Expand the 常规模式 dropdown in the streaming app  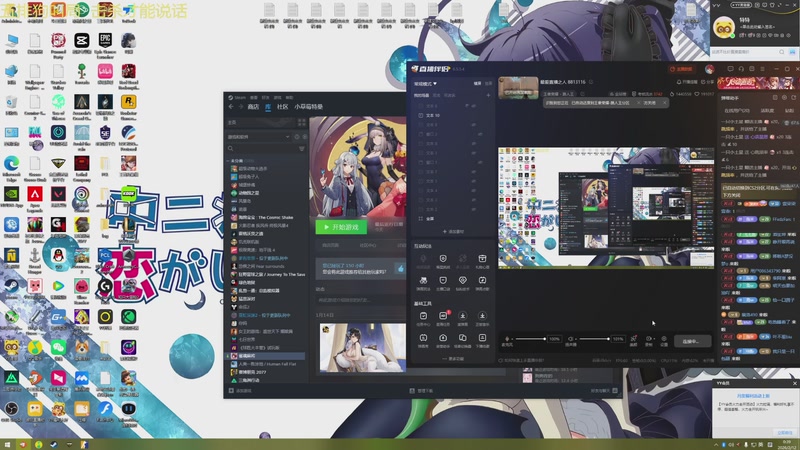point(426,83)
